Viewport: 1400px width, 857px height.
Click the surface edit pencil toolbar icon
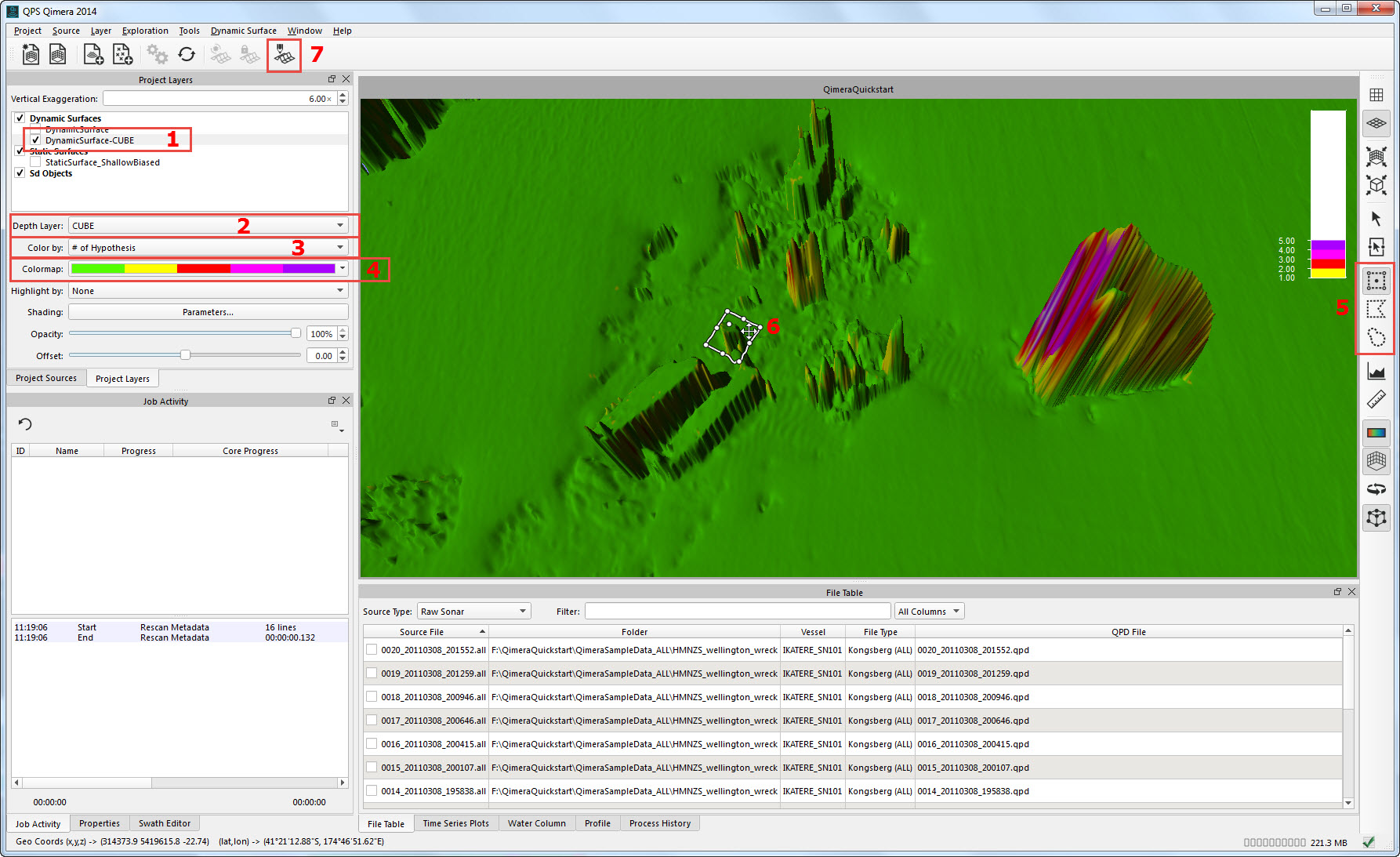pos(284,54)
